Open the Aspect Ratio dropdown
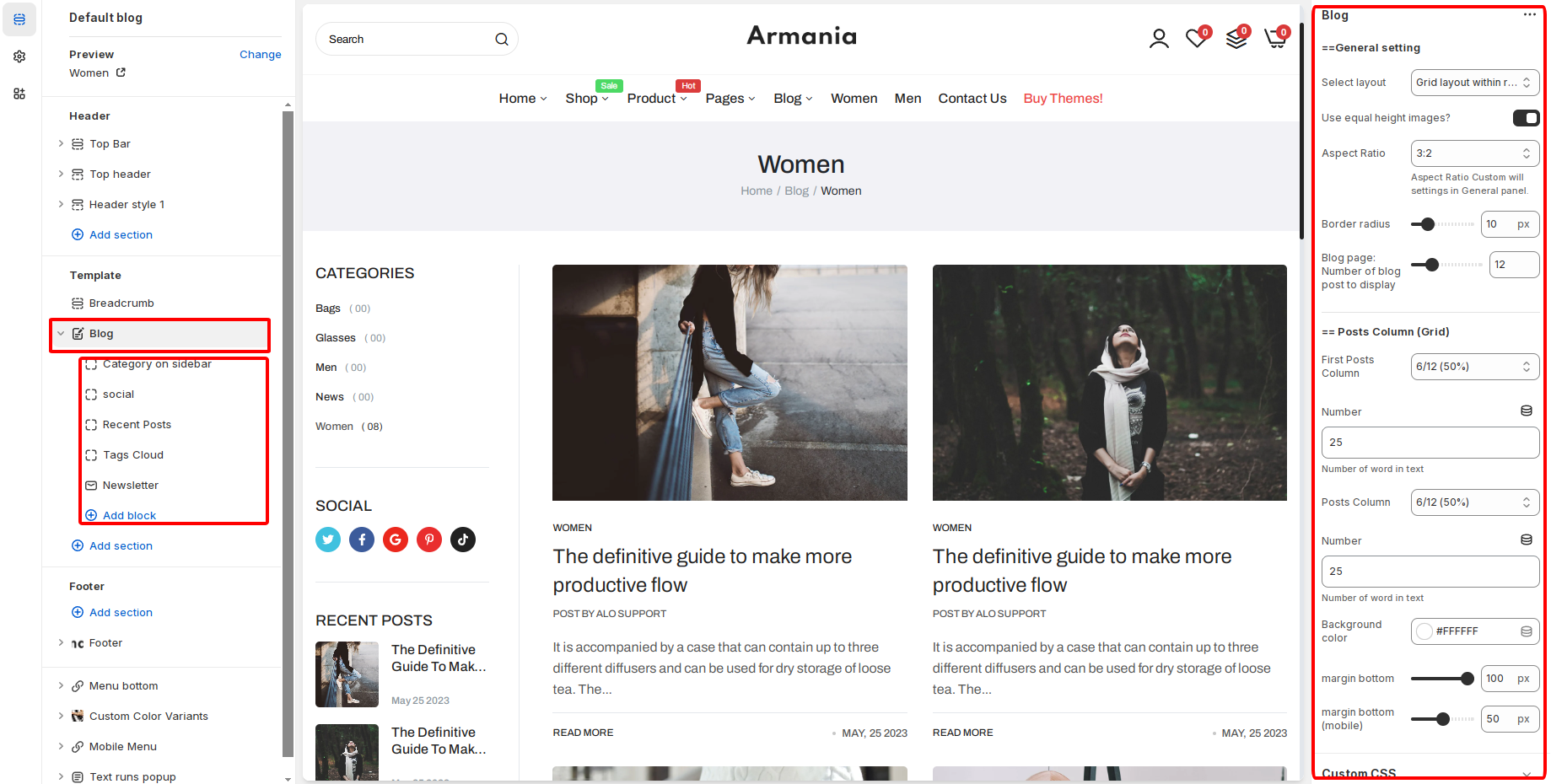The height and width of the screenshot is (784, 1551). click(x=1475, y=153)
